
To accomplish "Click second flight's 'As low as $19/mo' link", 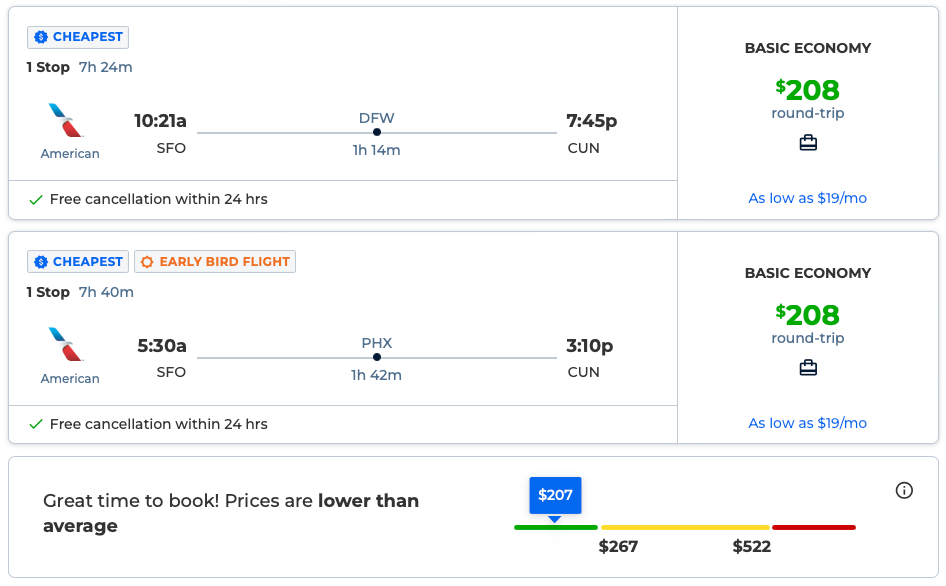I will click(807, 423).
